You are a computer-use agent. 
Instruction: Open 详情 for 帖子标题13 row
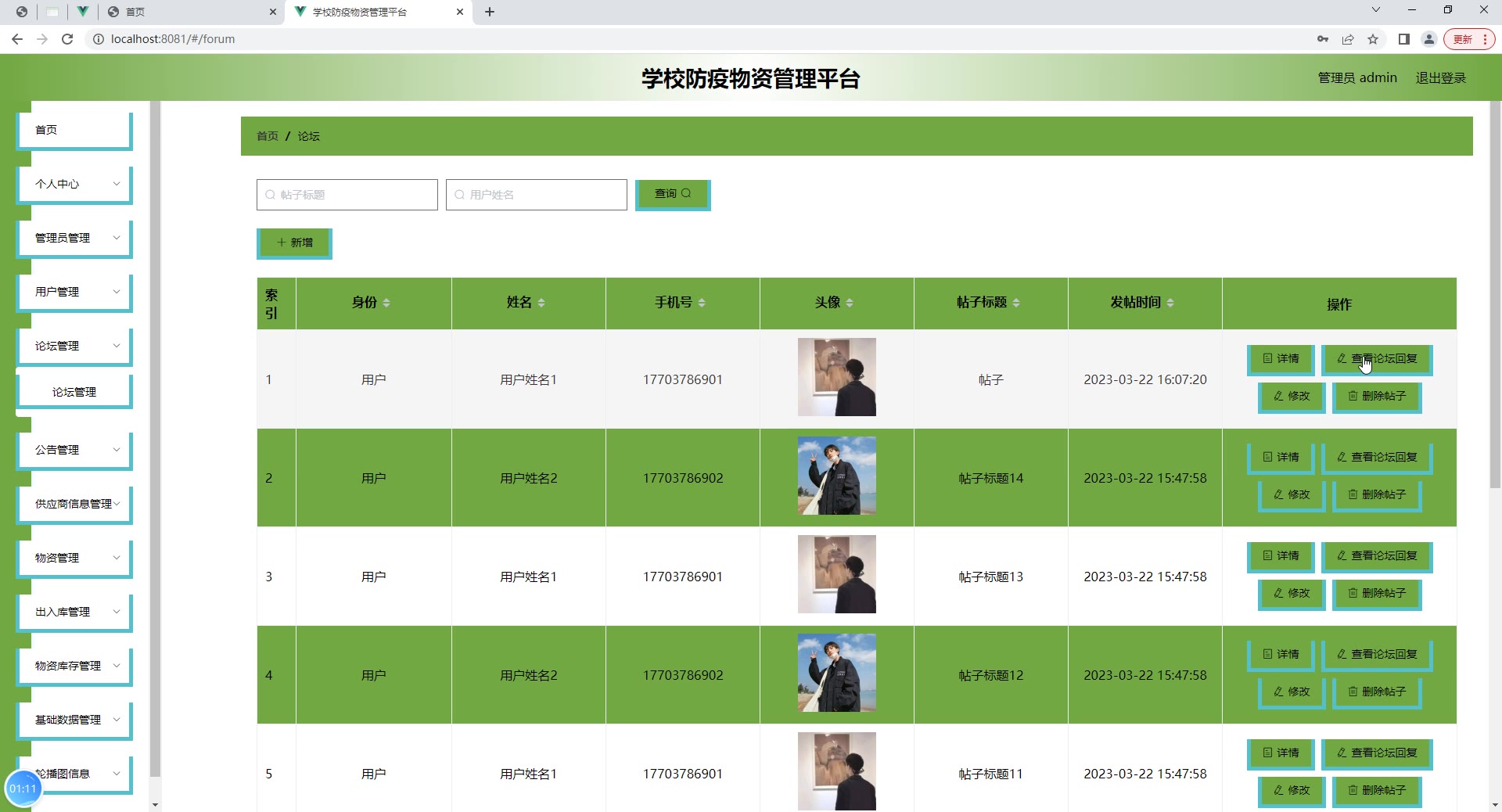[1281, 556]
